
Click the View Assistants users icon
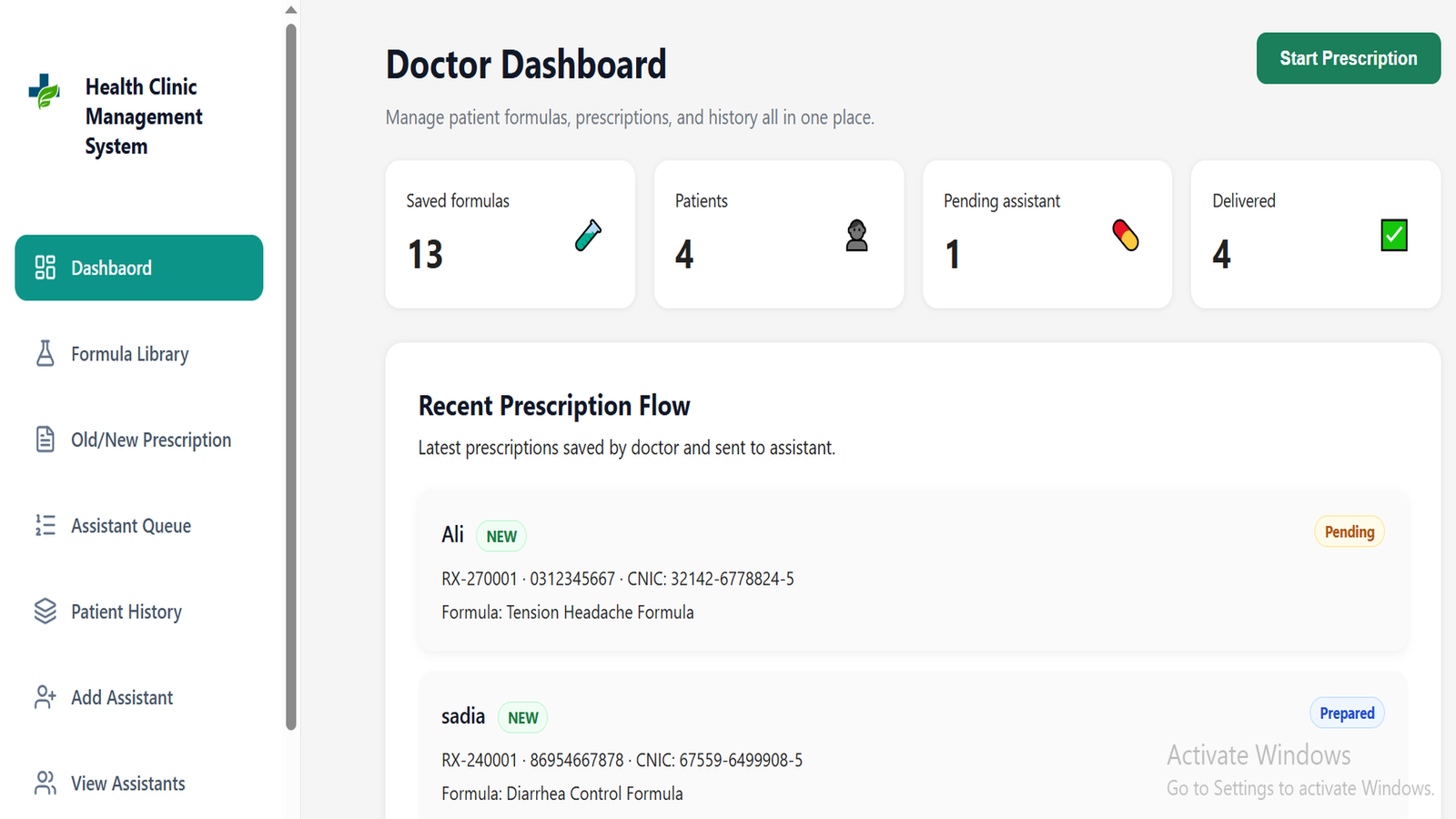(45, 783)
